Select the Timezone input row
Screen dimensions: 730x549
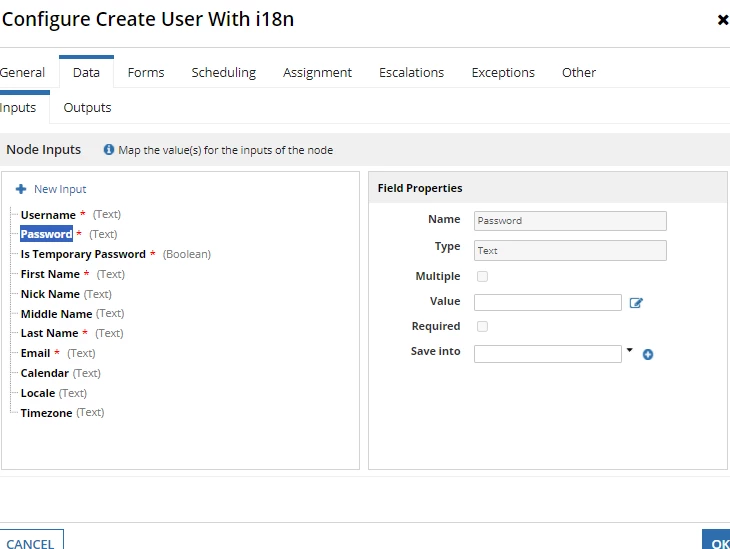(62, 413)
